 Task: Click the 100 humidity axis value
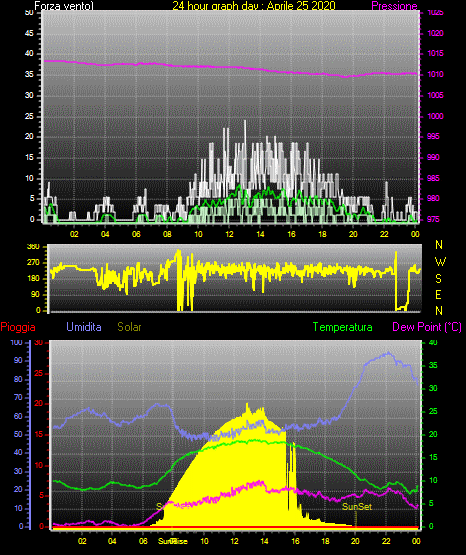[x=16, y=343]
